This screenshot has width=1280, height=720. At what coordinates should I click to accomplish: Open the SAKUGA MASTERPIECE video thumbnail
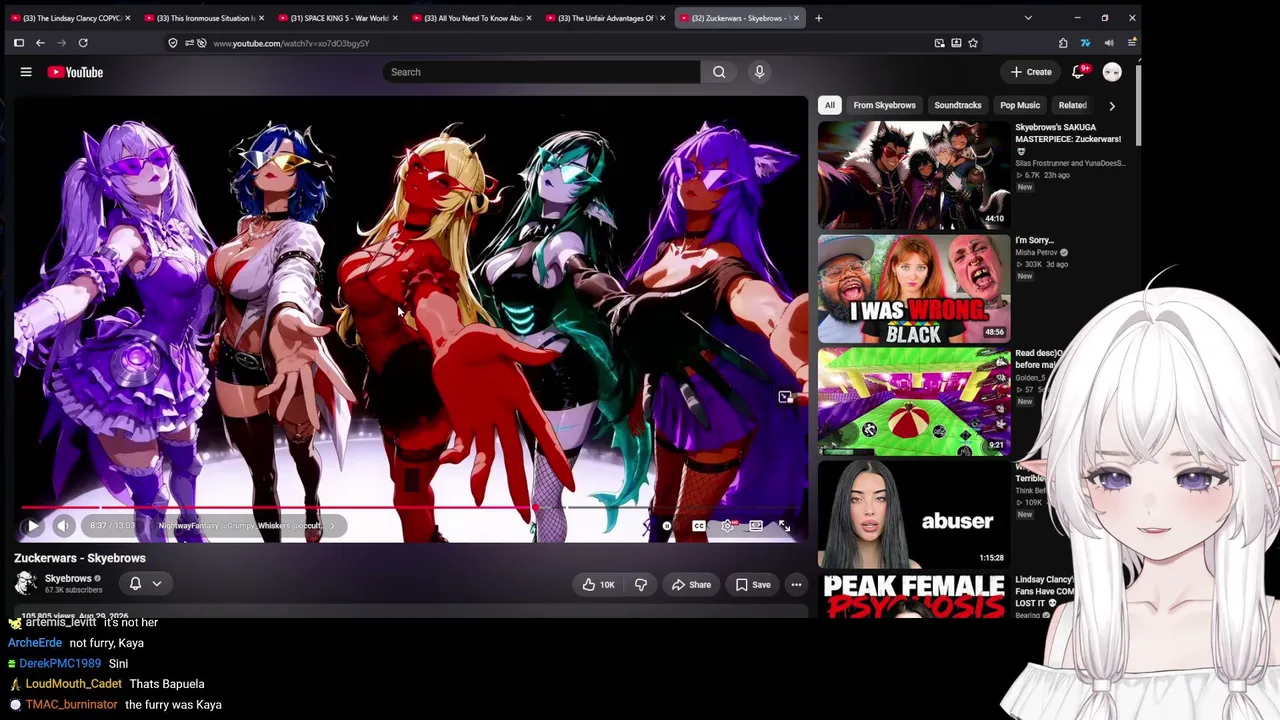coord(914,175)
